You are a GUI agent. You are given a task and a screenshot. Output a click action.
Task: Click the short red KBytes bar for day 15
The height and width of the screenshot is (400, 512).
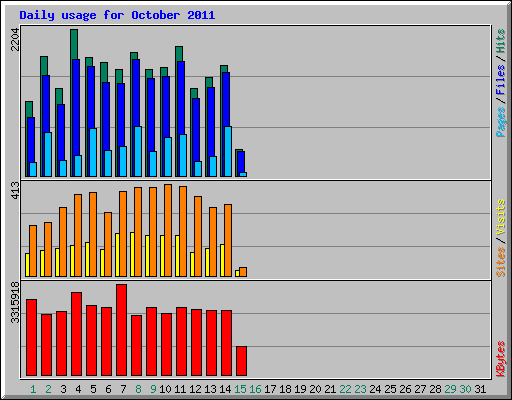click(242, 361)
